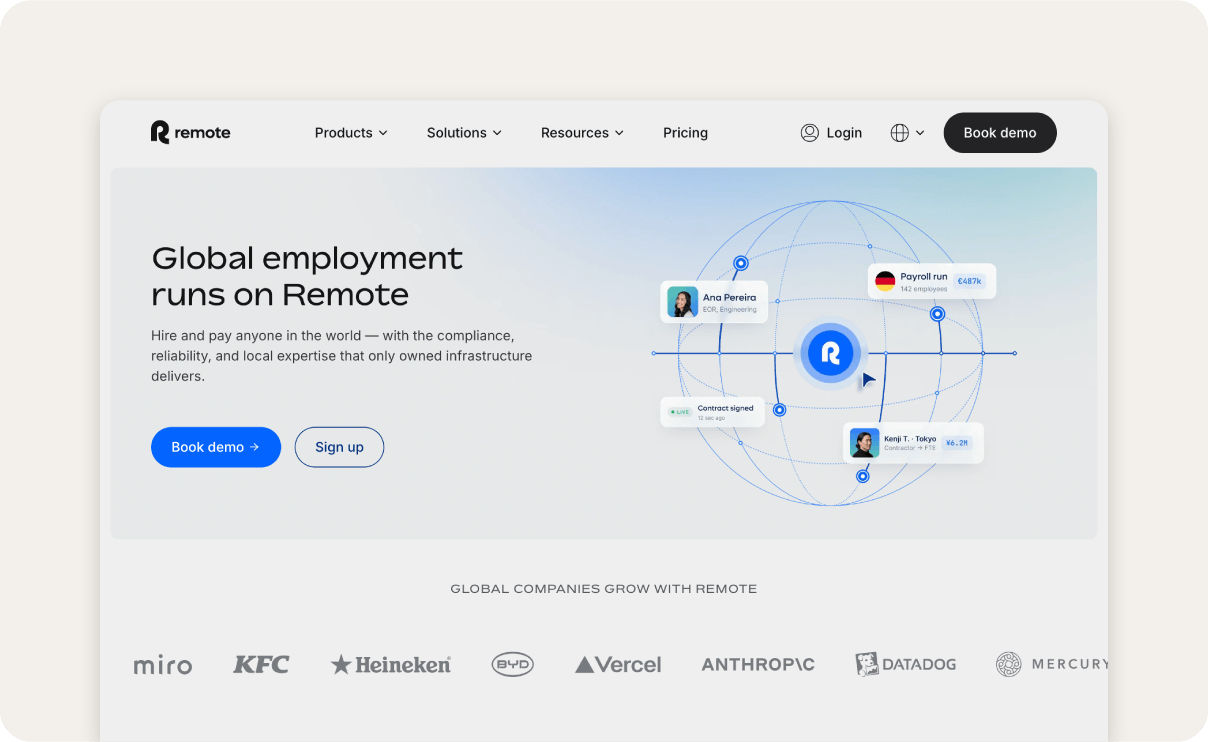Click the dark cursor arrow icon on globe
The image size is (1208, 742).
click(x=868, y=380)
